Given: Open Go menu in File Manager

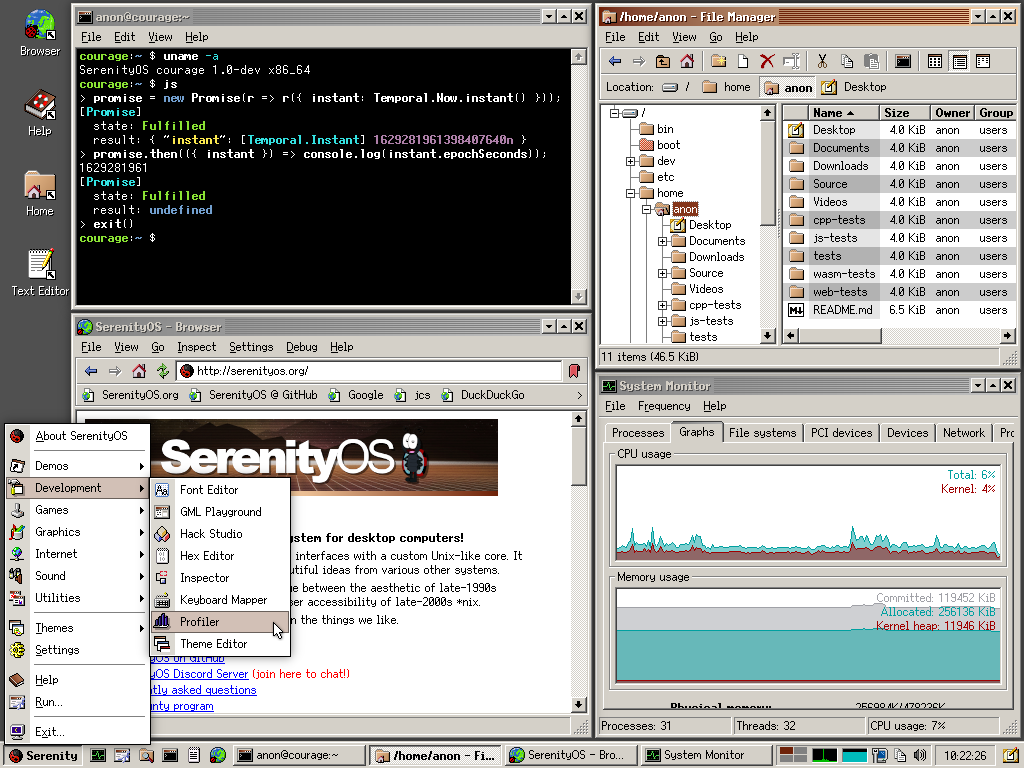Looking at the screenshot, I should 716,37.
